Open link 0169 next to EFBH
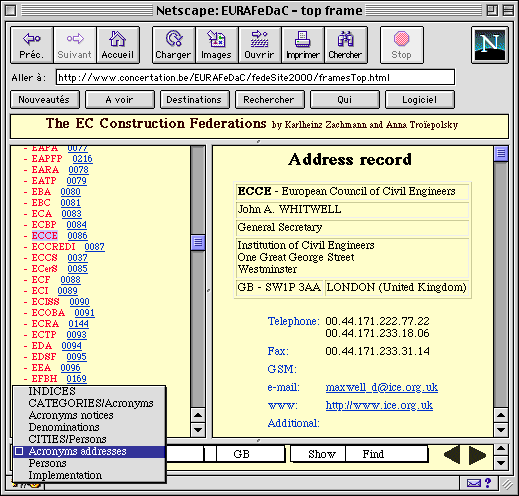 (76, 379)
